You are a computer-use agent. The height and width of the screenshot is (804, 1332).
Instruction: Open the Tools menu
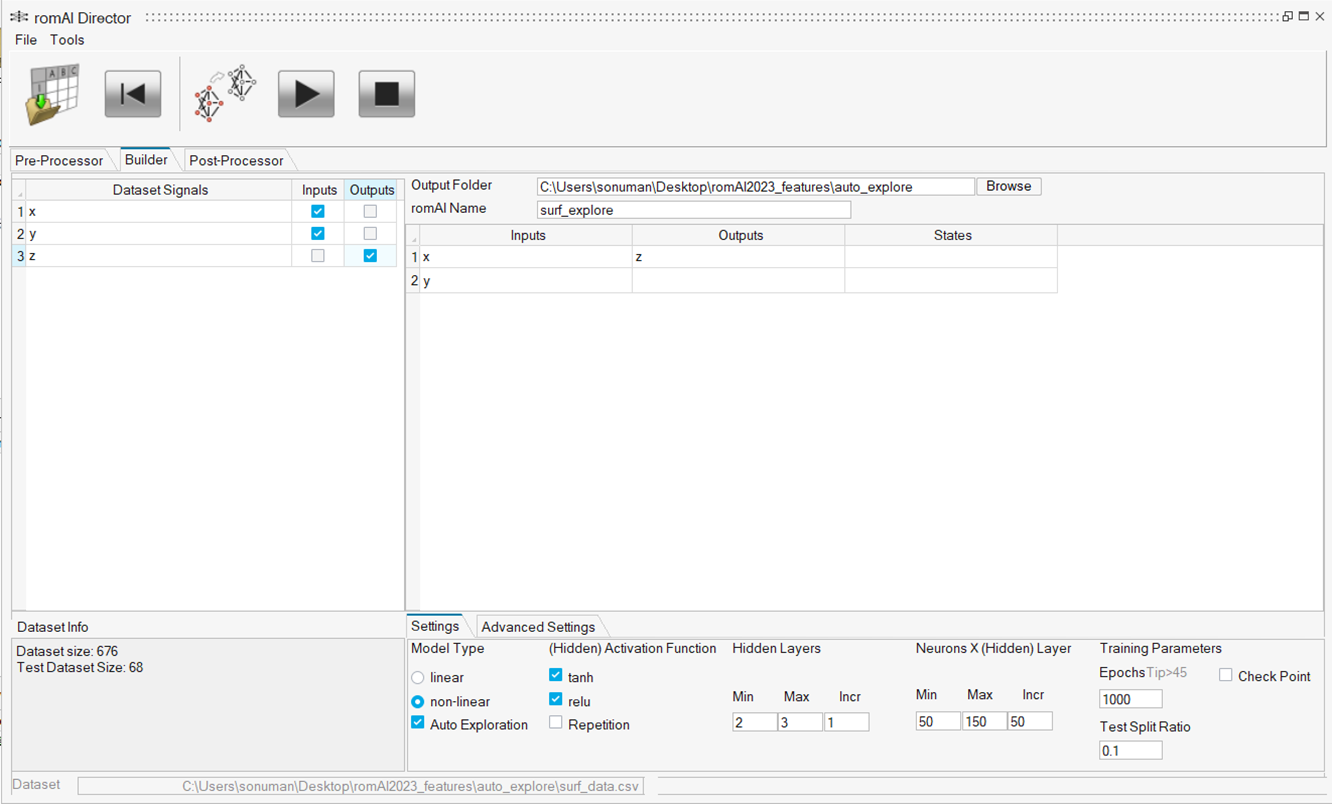67,40
